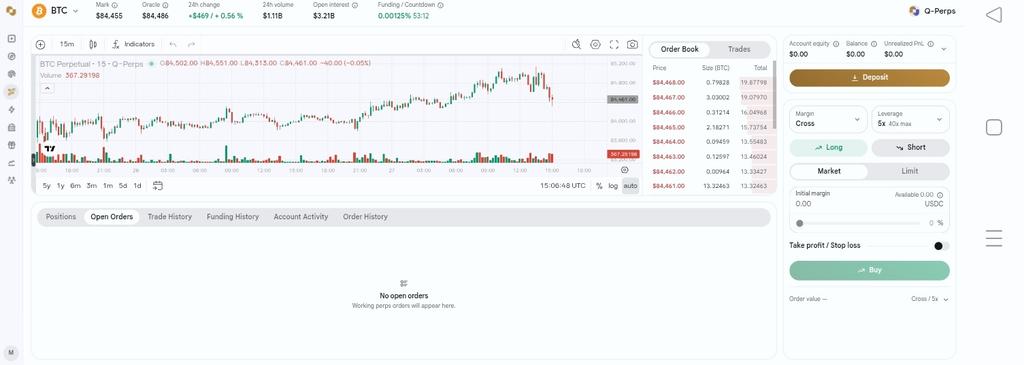
Task: Click the app logo in the top-left corner
Action: point(11,11)
